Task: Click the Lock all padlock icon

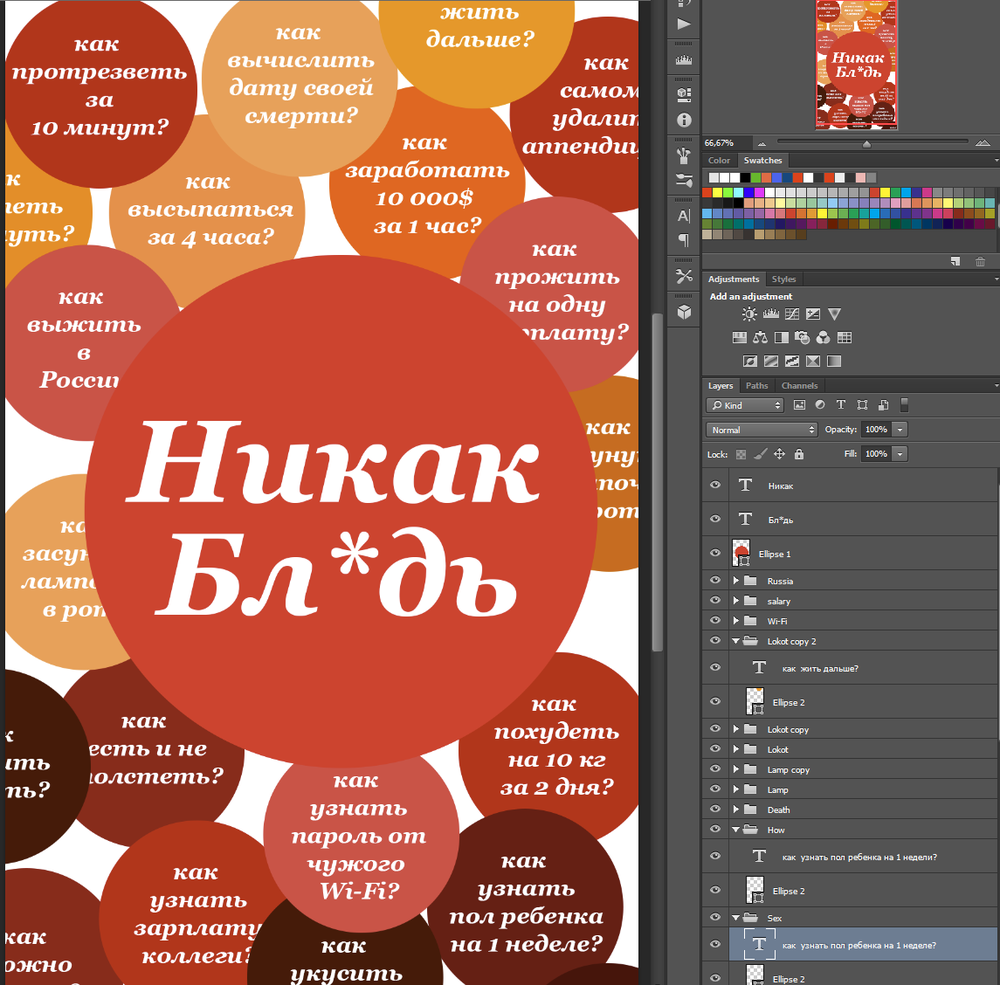Action: (x=798, y=454)
